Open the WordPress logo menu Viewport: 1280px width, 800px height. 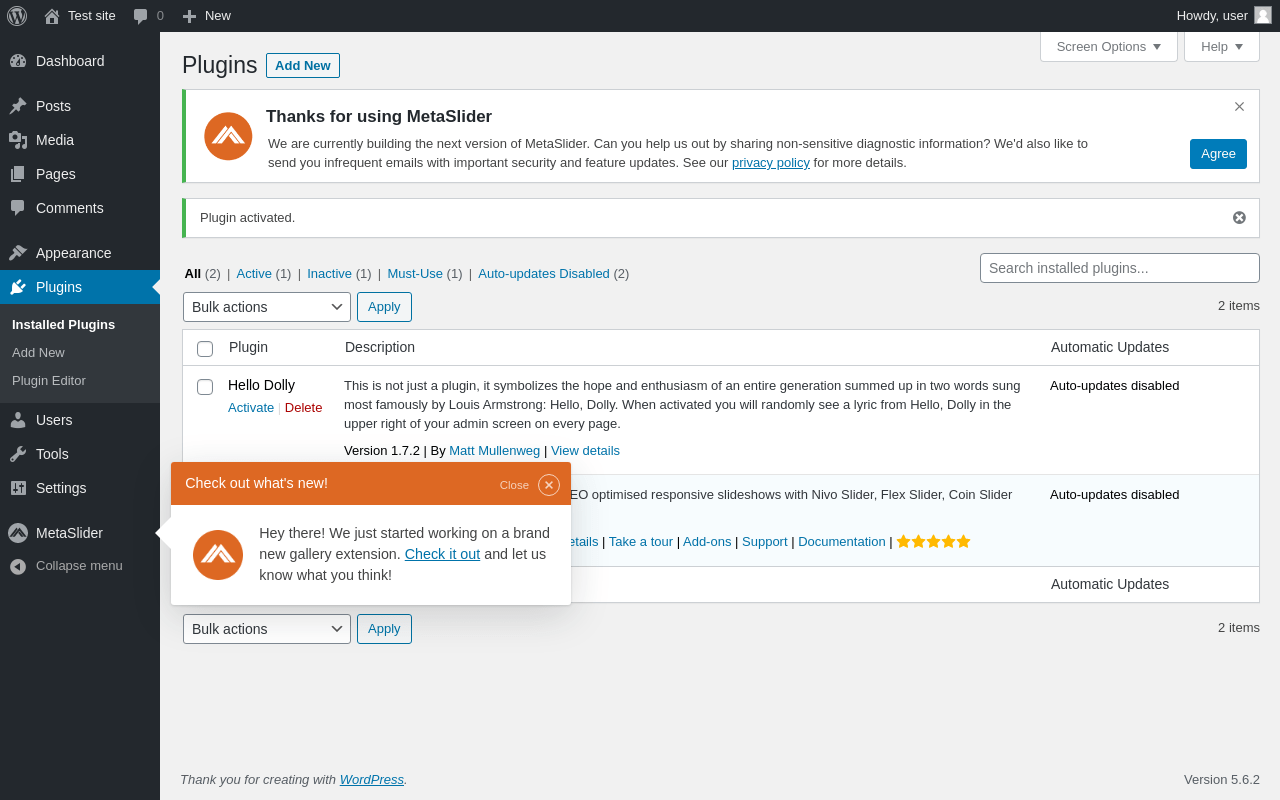17,16
